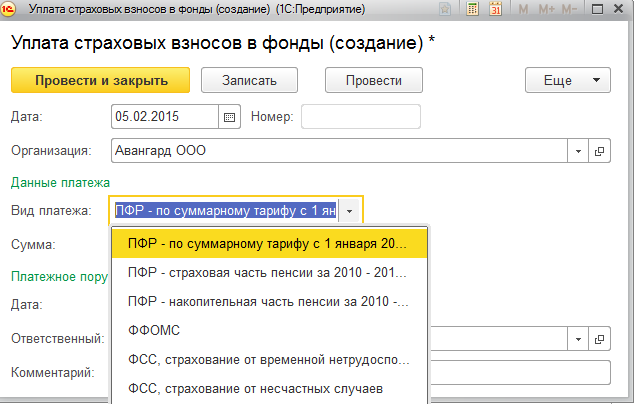Click the Сумма label
The width and height of the screenshot is (638, 404).
tap(33, 245)
